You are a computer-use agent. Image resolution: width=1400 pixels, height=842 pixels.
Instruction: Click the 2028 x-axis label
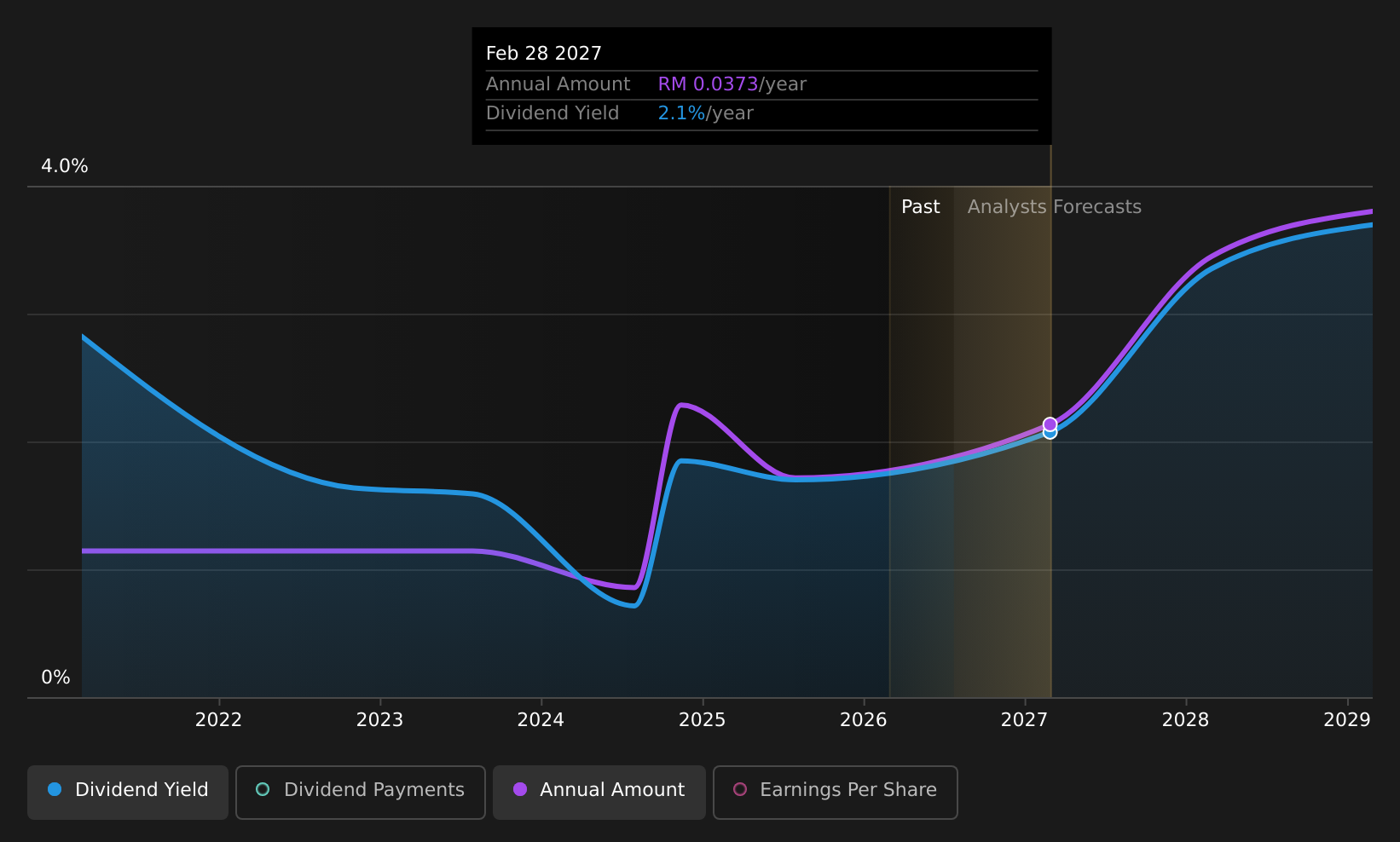point(1185,720)
